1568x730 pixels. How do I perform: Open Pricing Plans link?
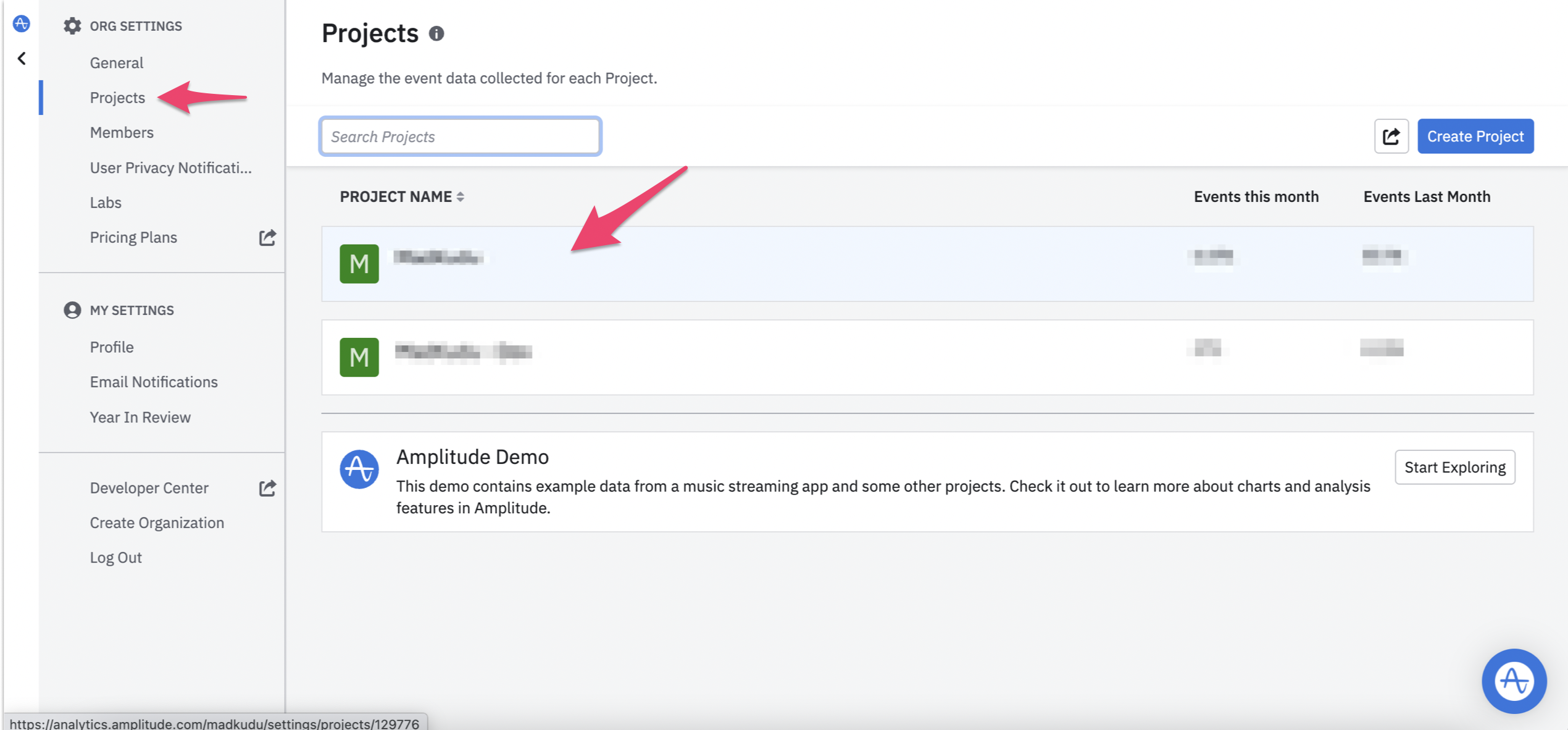point(133,237)
